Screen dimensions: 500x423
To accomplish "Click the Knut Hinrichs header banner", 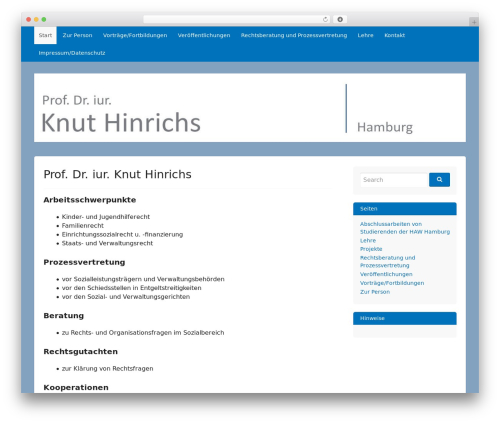I will pyautogui.click(x=250, y=108).
